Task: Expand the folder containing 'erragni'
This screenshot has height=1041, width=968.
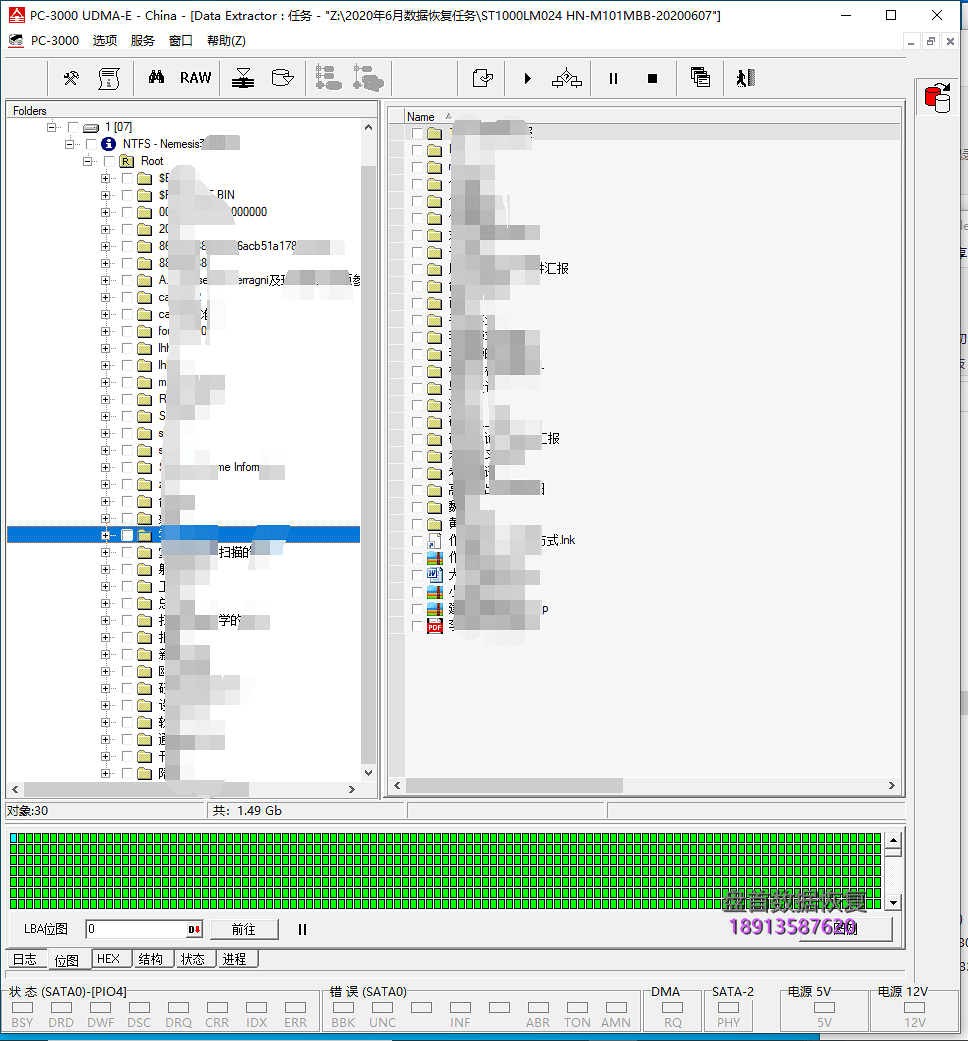Action: (x=105, y=280)
